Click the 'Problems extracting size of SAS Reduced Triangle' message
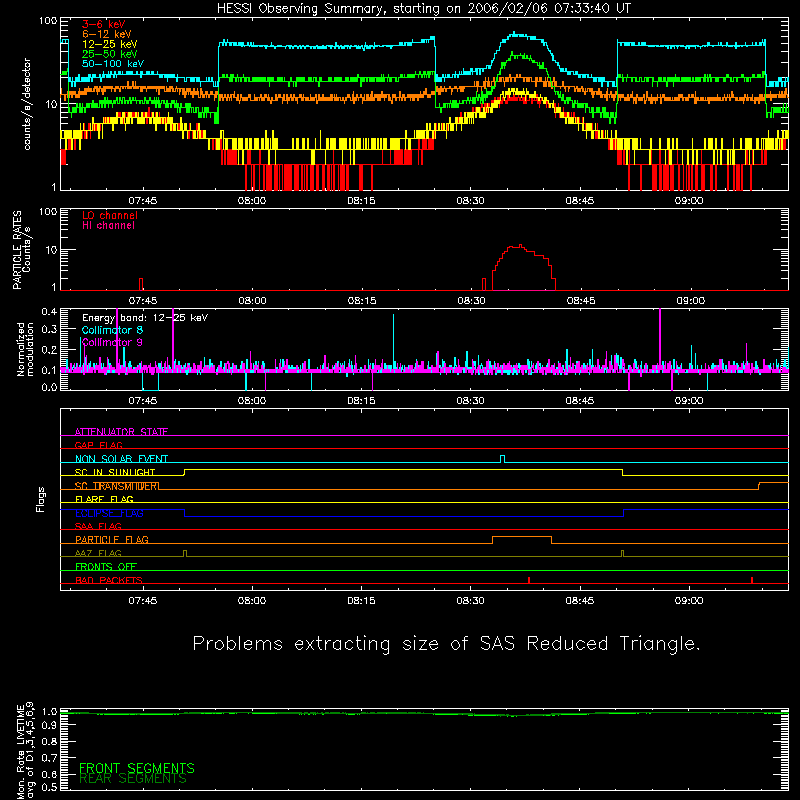The width and height of the screenshot is (800, 800). [x=446, y=644]
